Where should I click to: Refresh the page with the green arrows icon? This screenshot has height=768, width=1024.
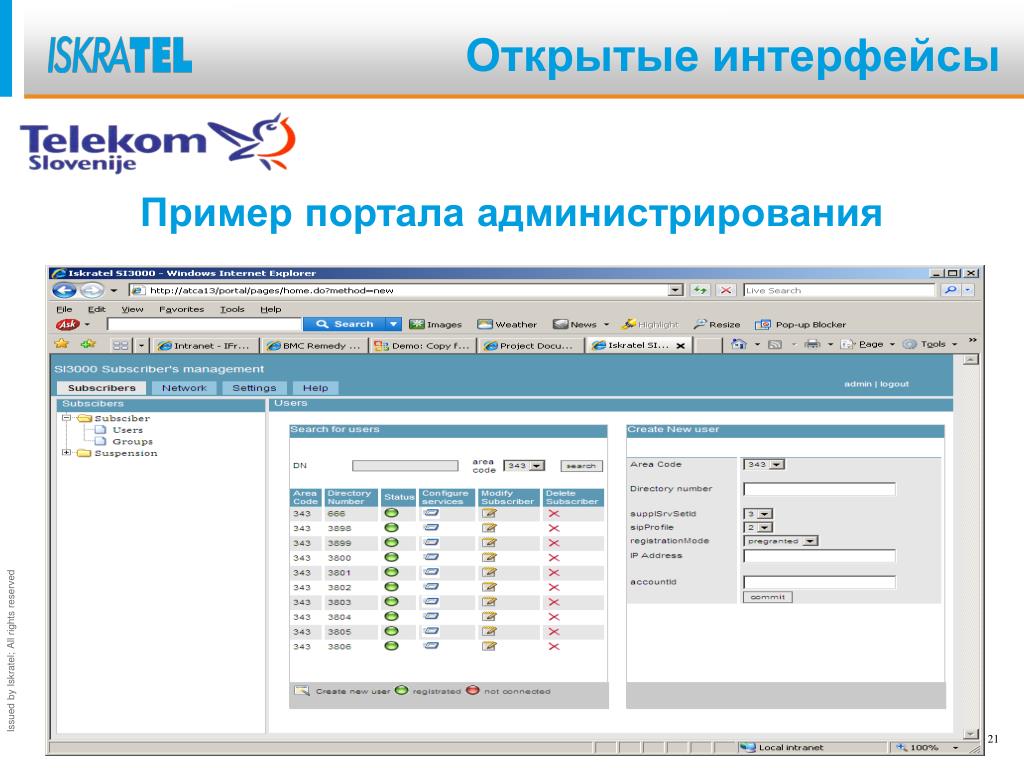(x=699, y=290)
